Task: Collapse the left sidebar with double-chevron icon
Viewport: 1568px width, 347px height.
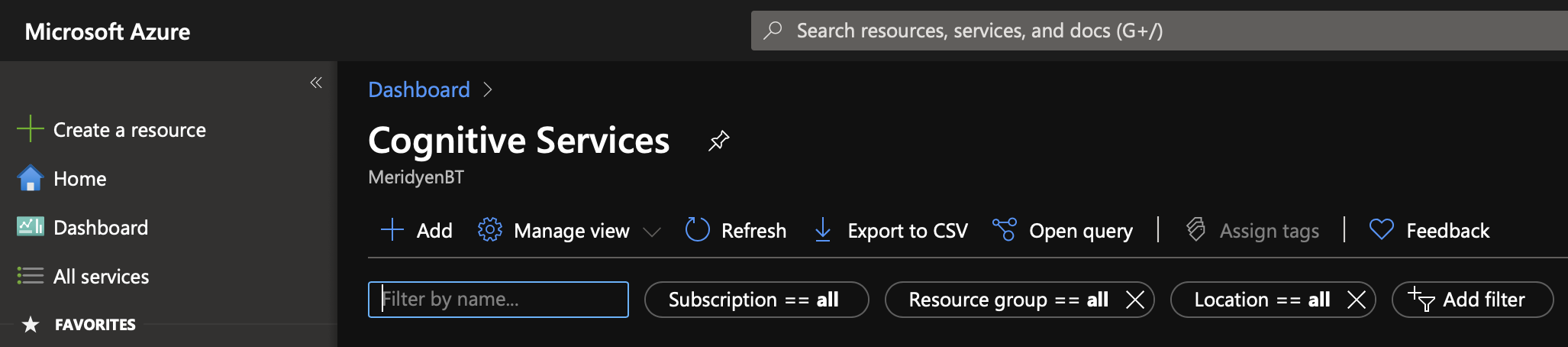Action: click(x=316, y=83)
